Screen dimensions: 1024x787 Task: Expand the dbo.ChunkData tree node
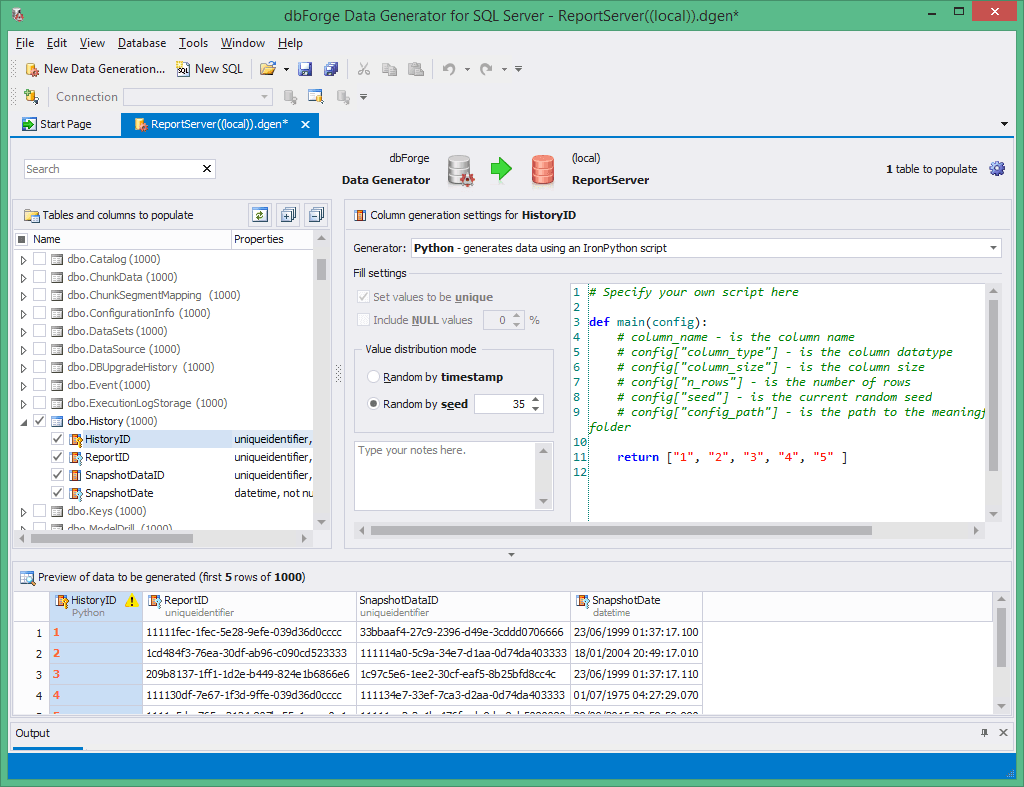(x=24, y=278)
